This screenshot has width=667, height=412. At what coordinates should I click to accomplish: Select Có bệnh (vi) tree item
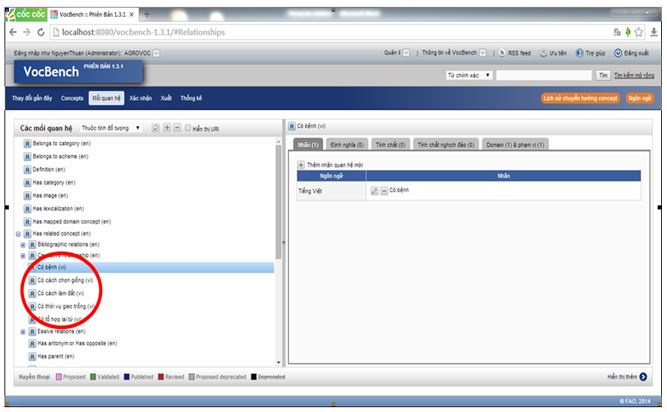pyautogui.click(x=51, y=267)
